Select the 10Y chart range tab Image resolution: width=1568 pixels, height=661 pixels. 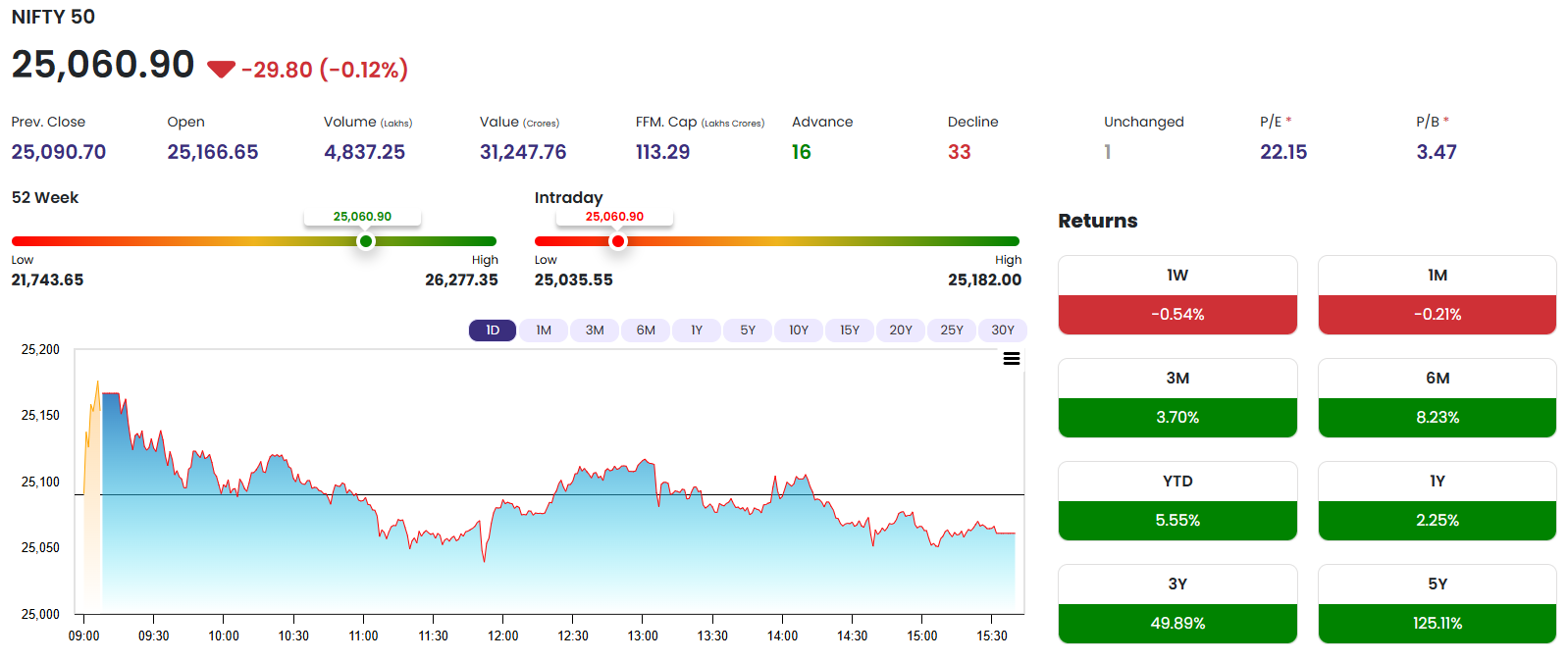(x=799, y=330)
